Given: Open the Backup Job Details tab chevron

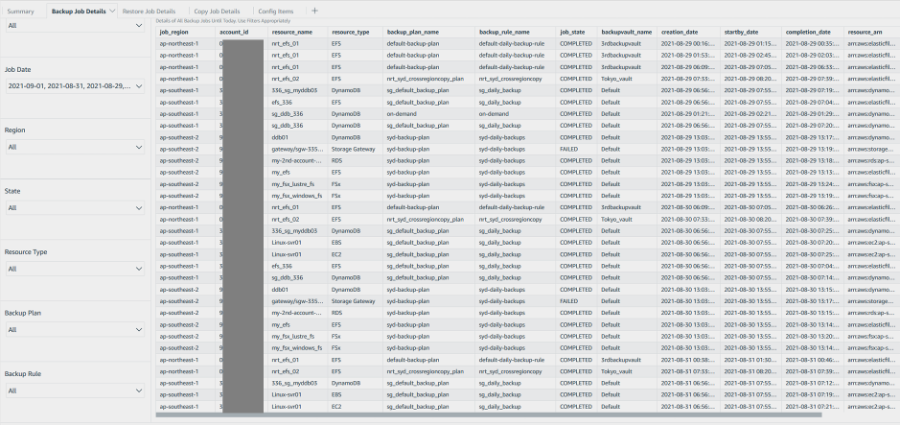Looking at the screenshot, I should tap(113, 11).
